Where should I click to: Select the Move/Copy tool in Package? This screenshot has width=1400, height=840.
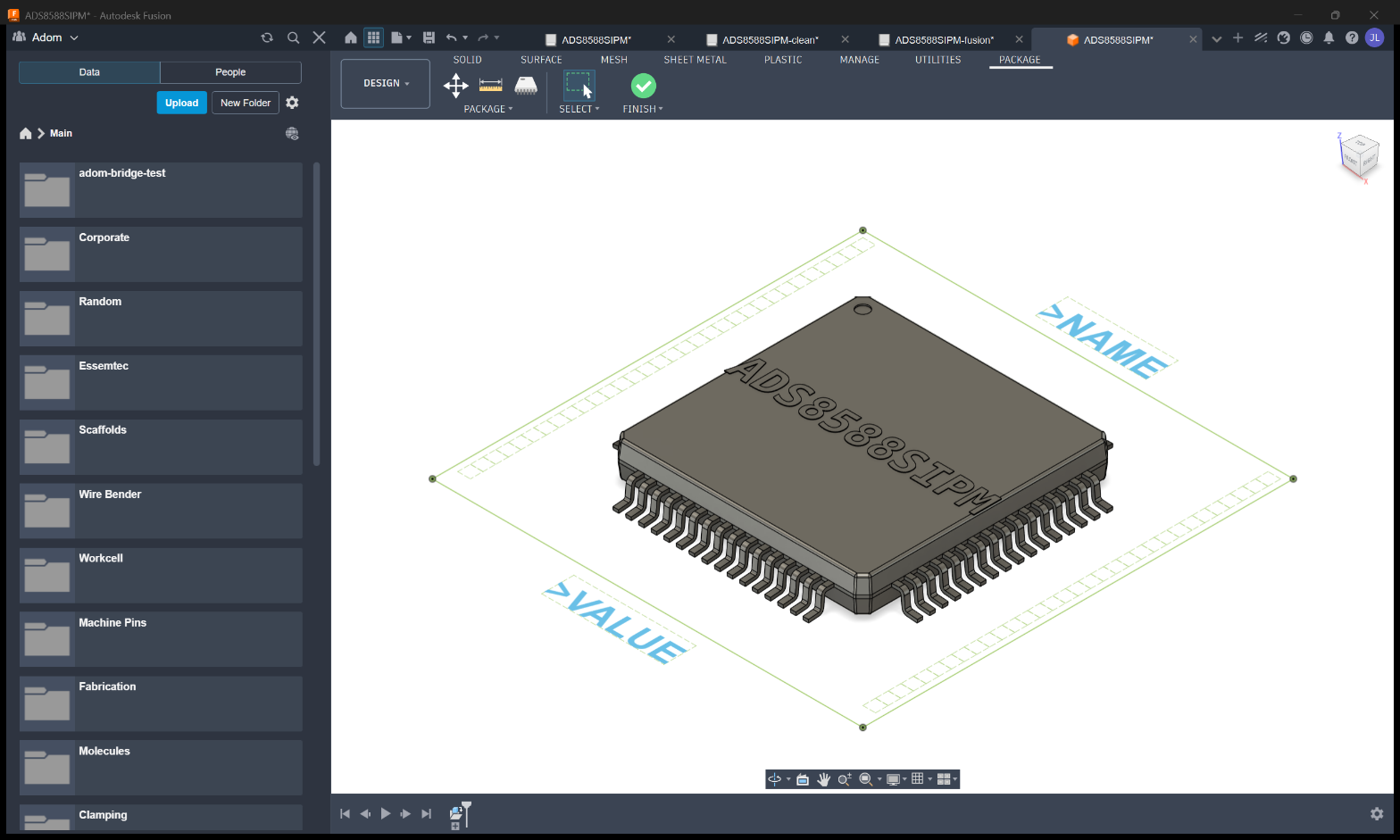[456, 86]
